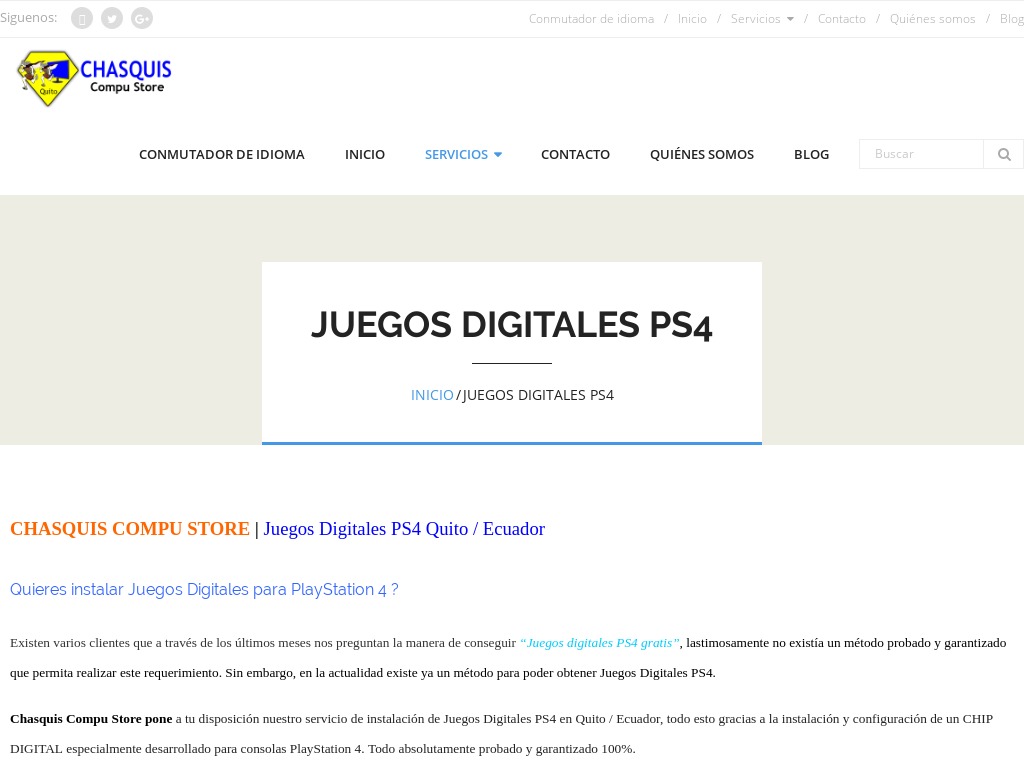This screenshot has width=1024, height=768.
Task: Click inside the Buscar search field
Action: click(921, 154)
